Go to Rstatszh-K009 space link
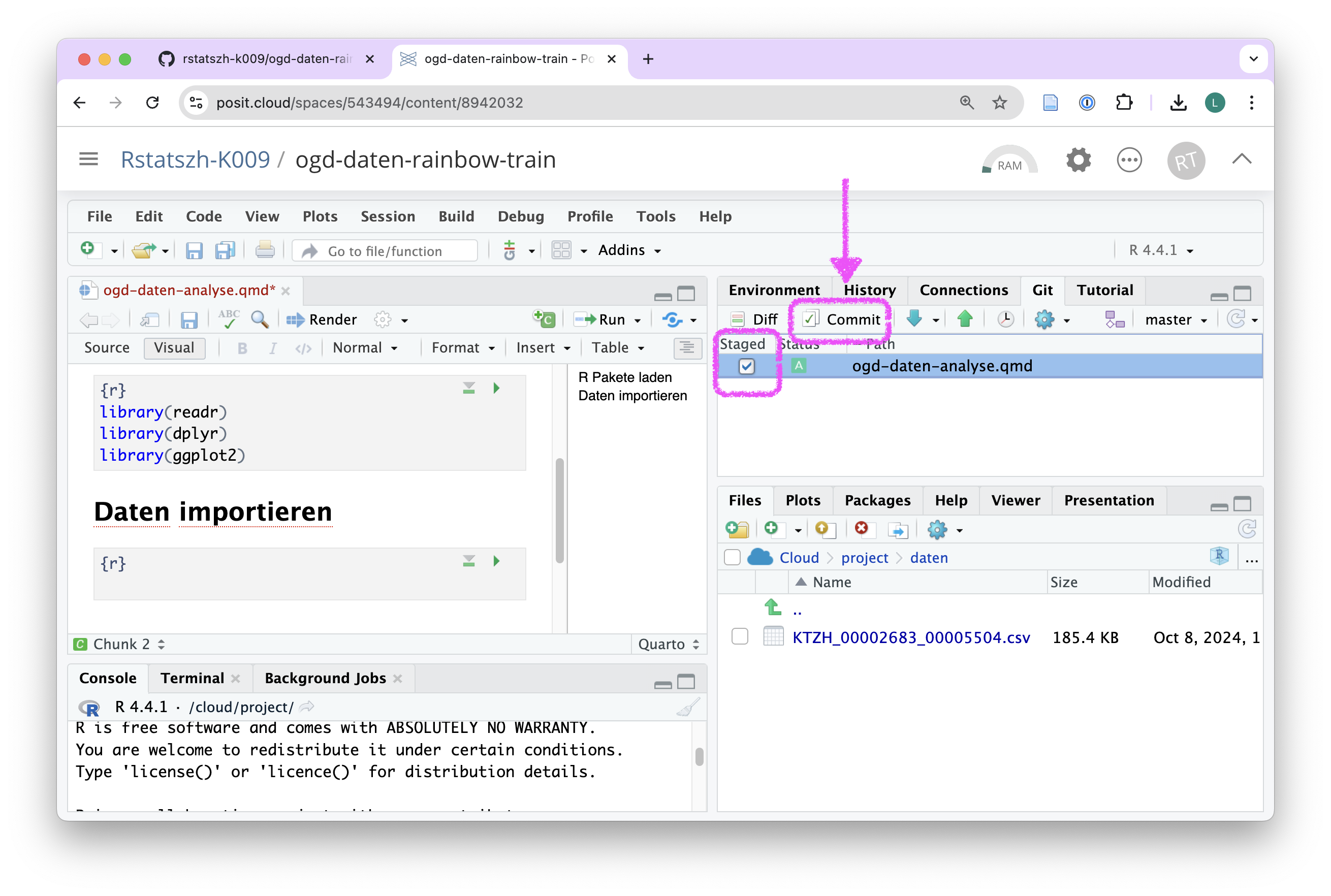The width and height of the screenshot is (1331, 896). point(195,159)
